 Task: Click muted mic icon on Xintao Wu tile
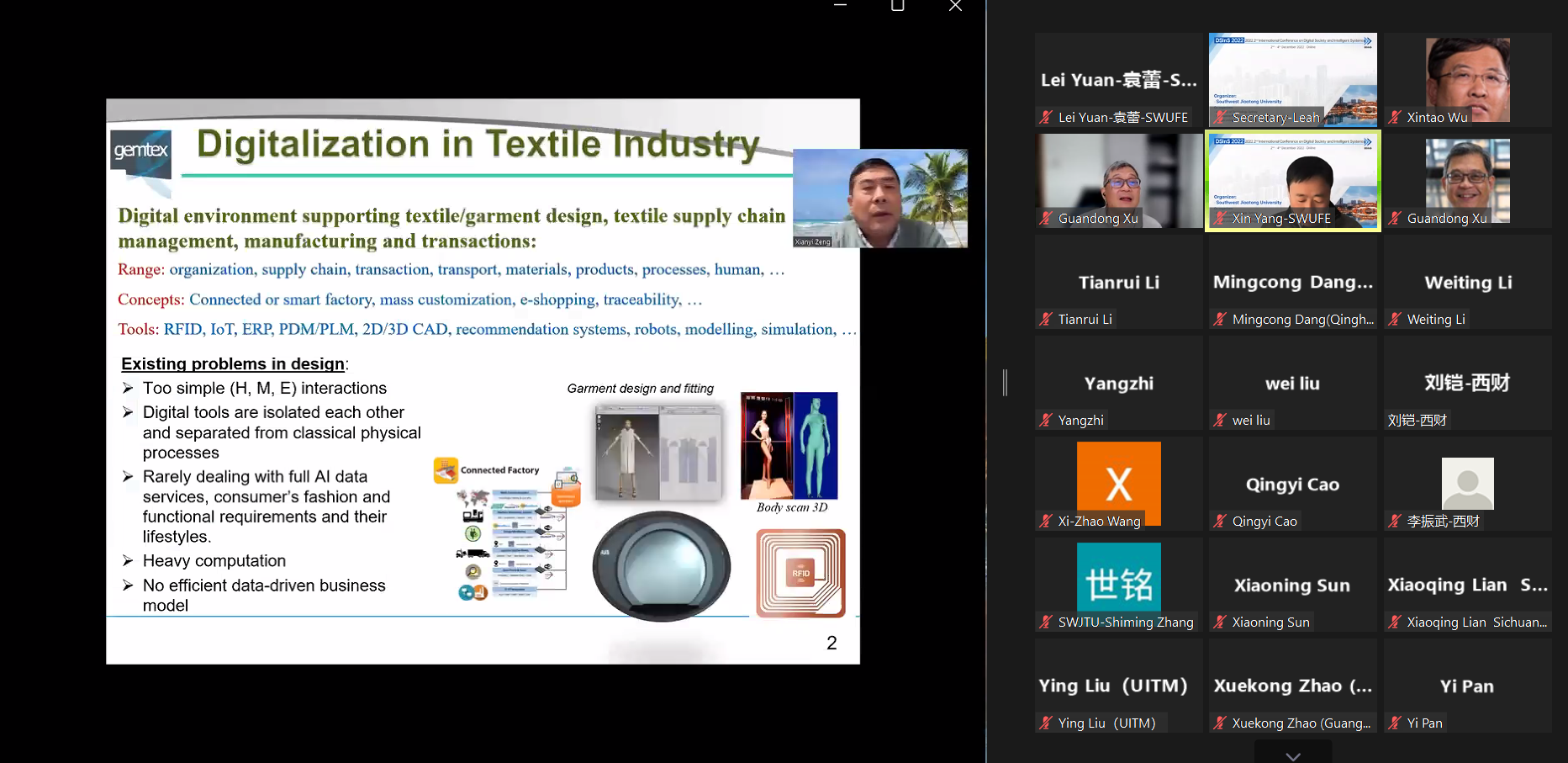1395,118
